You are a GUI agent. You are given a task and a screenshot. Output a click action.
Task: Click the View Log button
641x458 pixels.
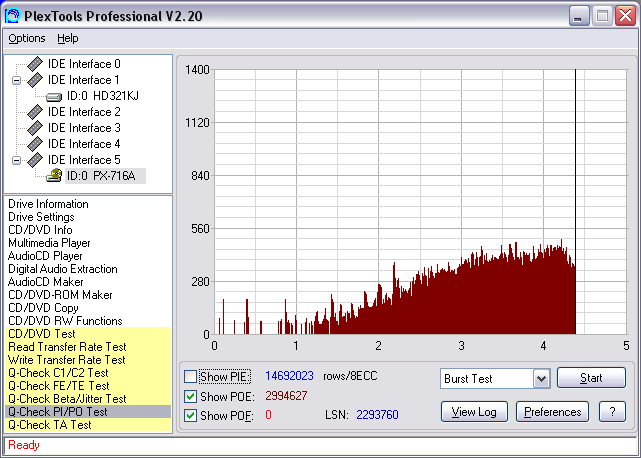click(474, 411)
